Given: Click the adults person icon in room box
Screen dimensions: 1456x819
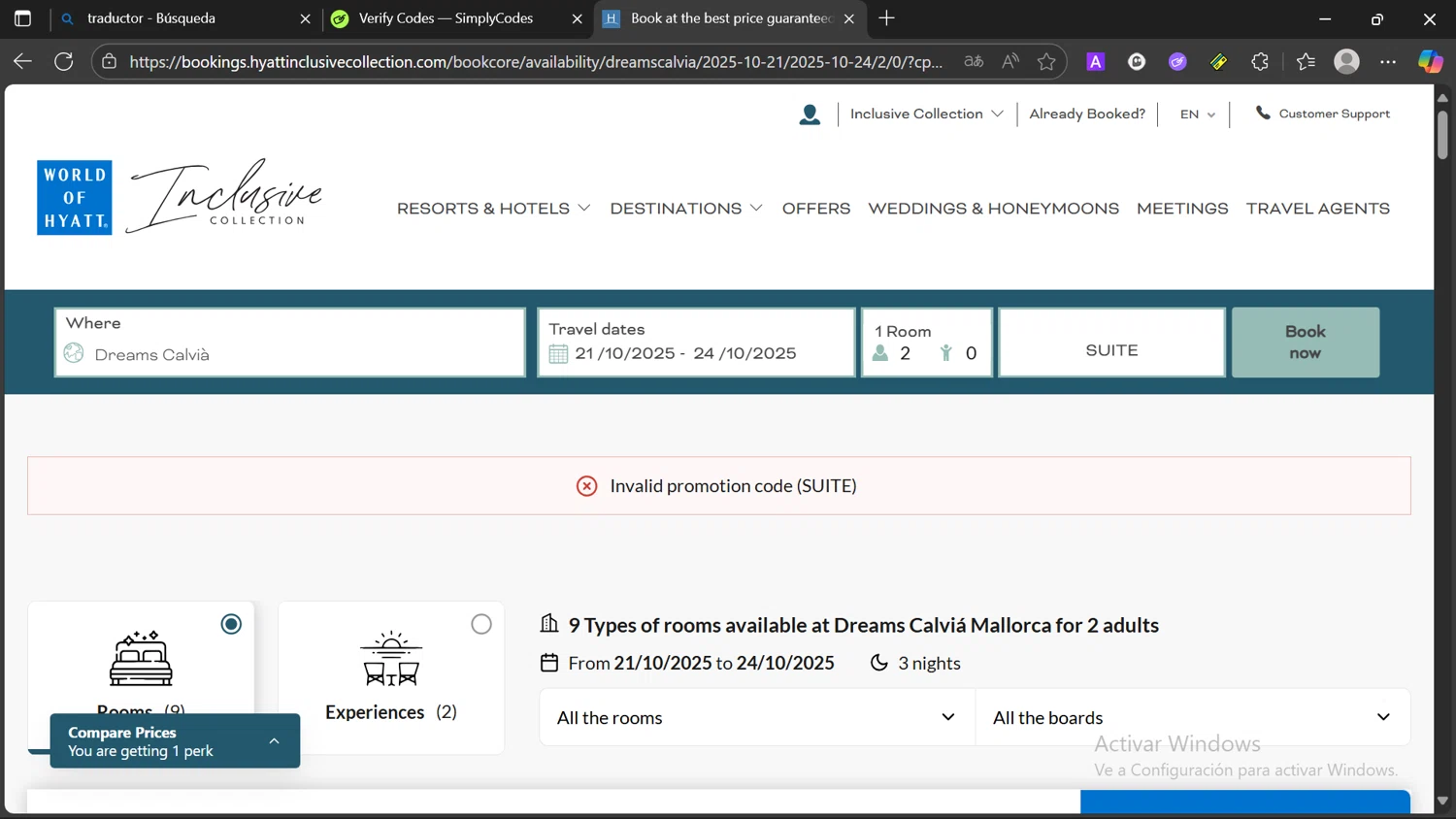Looking at the screenshot, I should tap(880, 353).
